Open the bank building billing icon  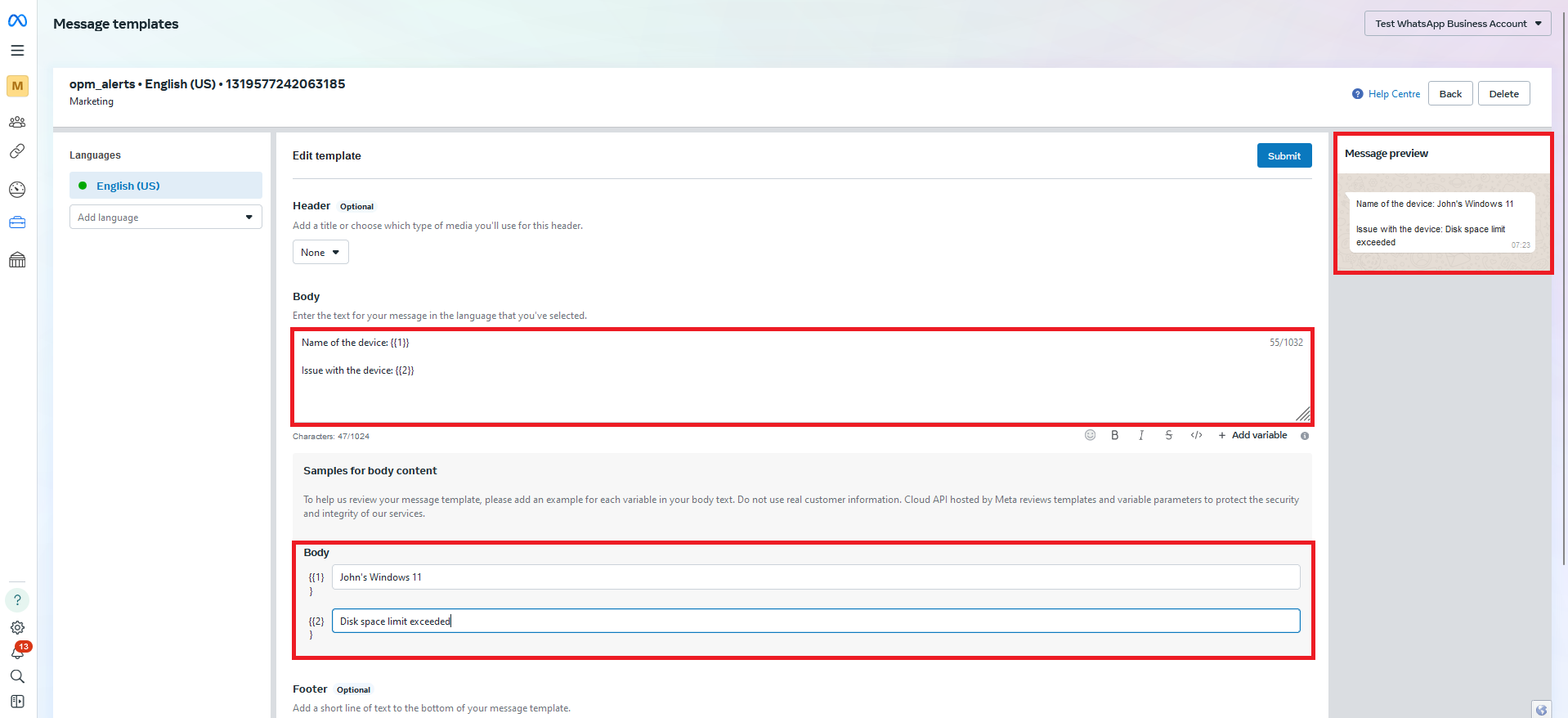[17, 260]
